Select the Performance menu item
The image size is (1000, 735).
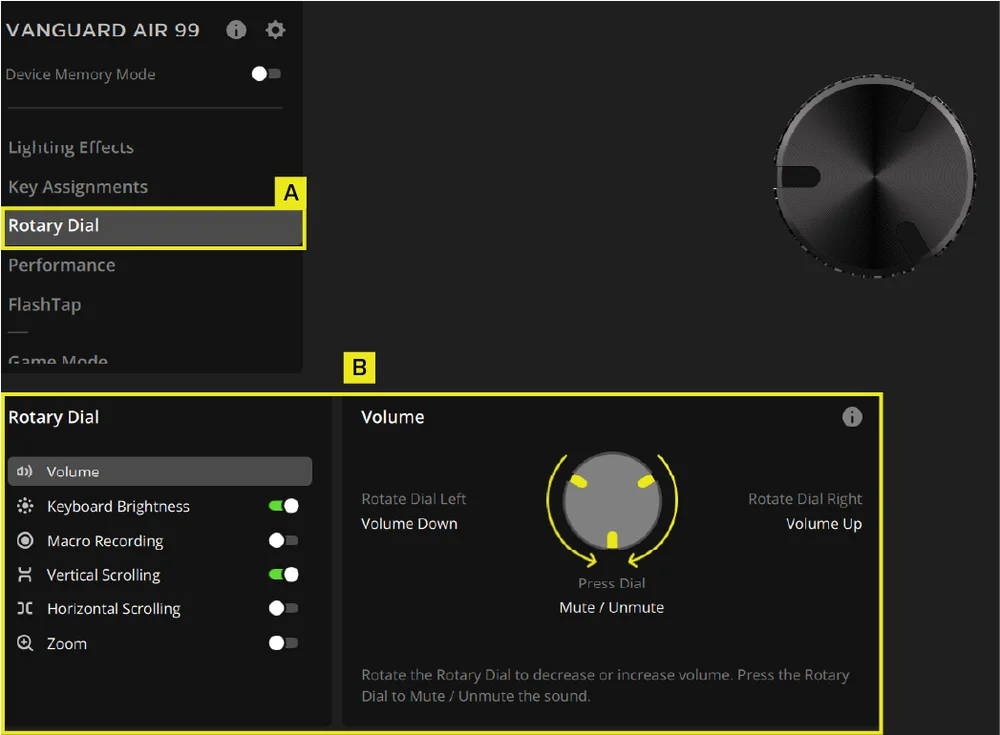tap(62, 265)
